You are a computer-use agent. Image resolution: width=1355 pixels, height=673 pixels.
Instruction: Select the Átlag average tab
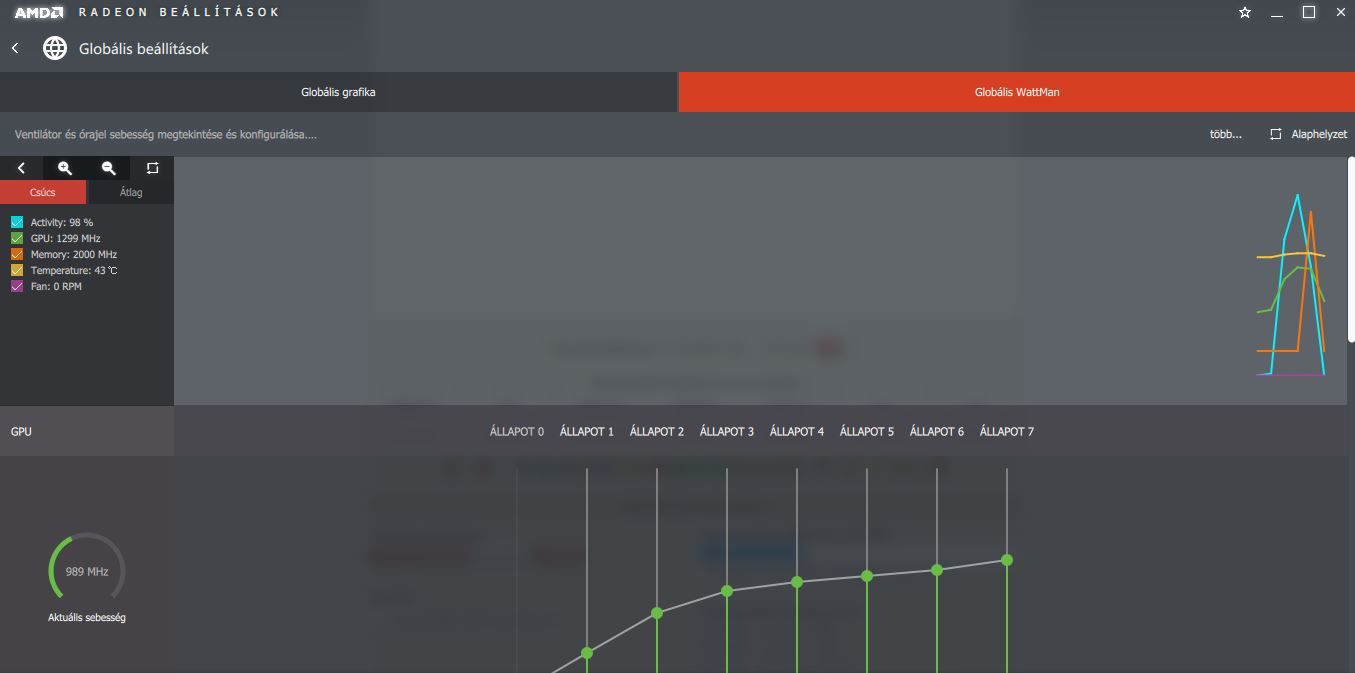coord(131,192)
